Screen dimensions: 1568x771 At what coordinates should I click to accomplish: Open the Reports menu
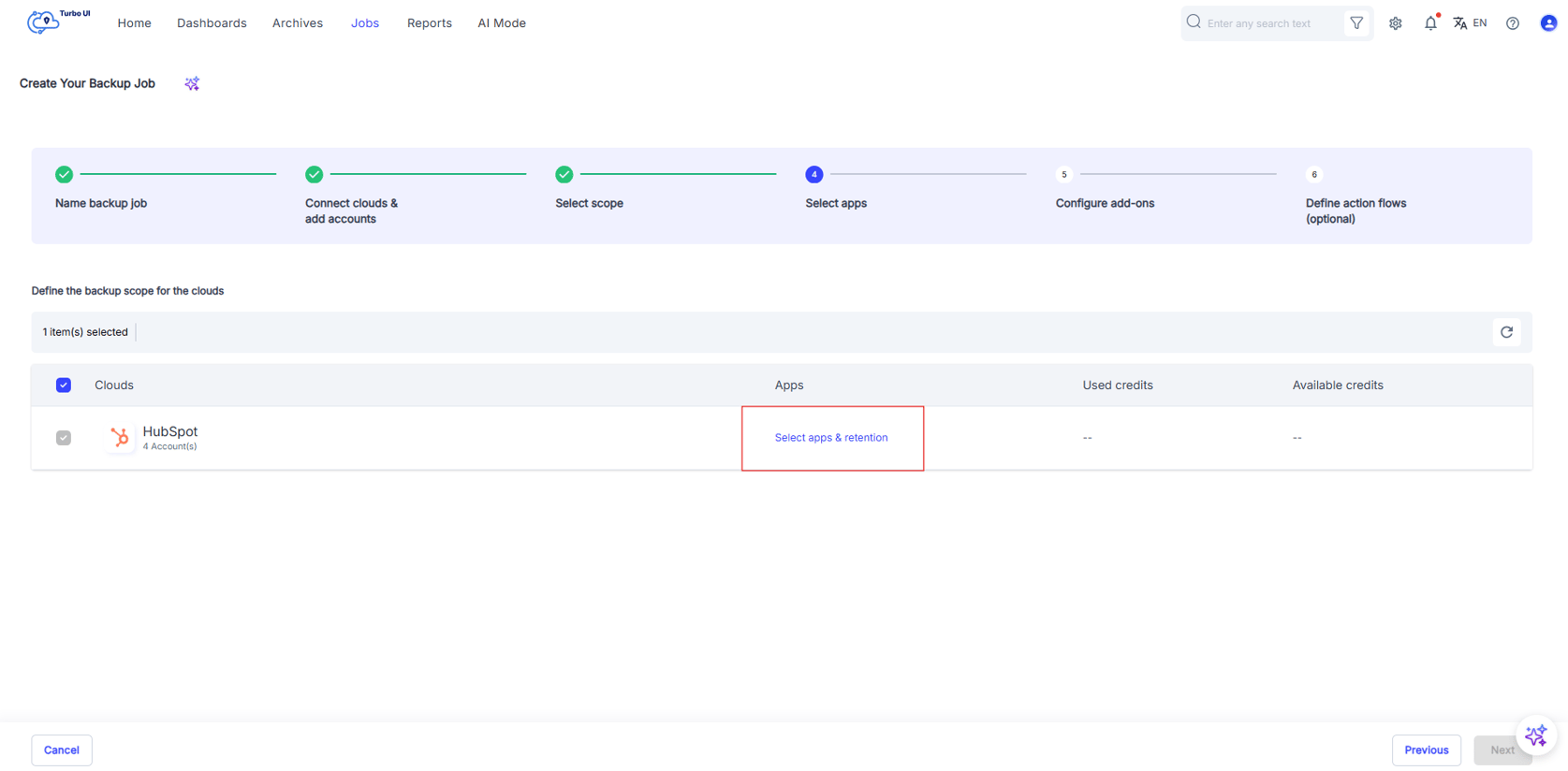point(430,23)
